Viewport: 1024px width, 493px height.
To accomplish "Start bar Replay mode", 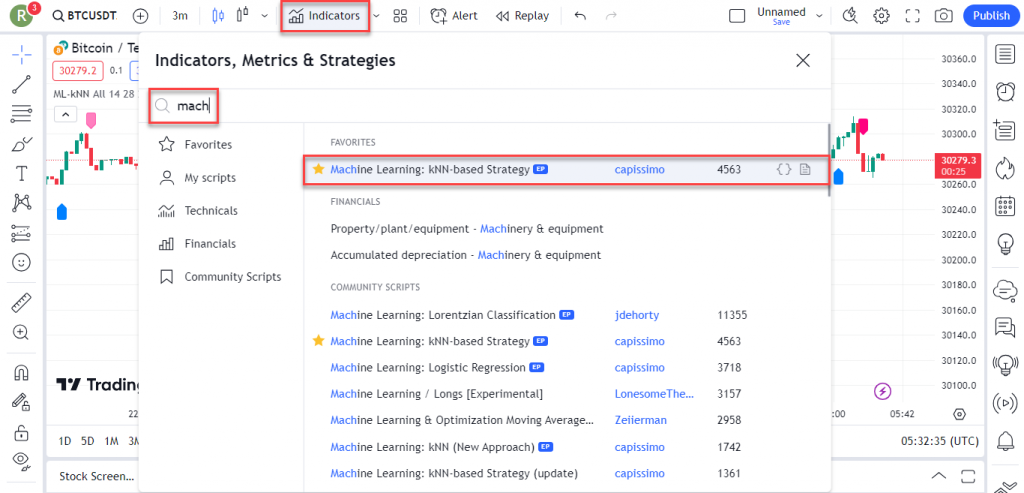I will tap(522, 16).
